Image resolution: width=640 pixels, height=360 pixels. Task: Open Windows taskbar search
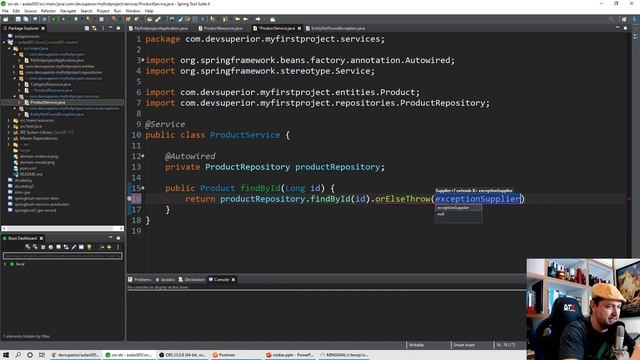click(x=18, y=355)
